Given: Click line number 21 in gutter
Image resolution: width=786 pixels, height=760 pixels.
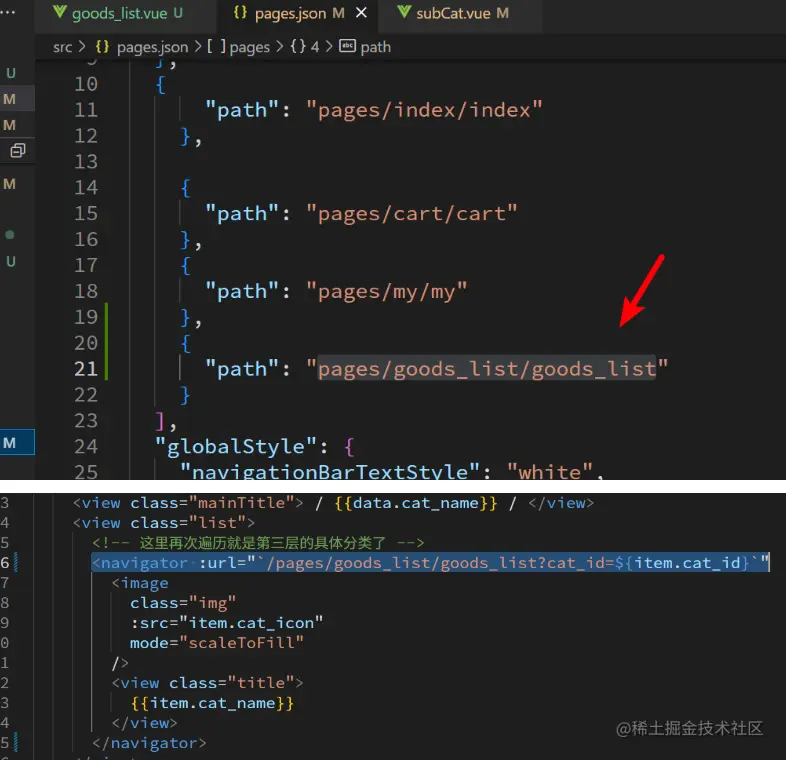Looking at the screenshot, I should pyautogui.click(x=86, y=369).
